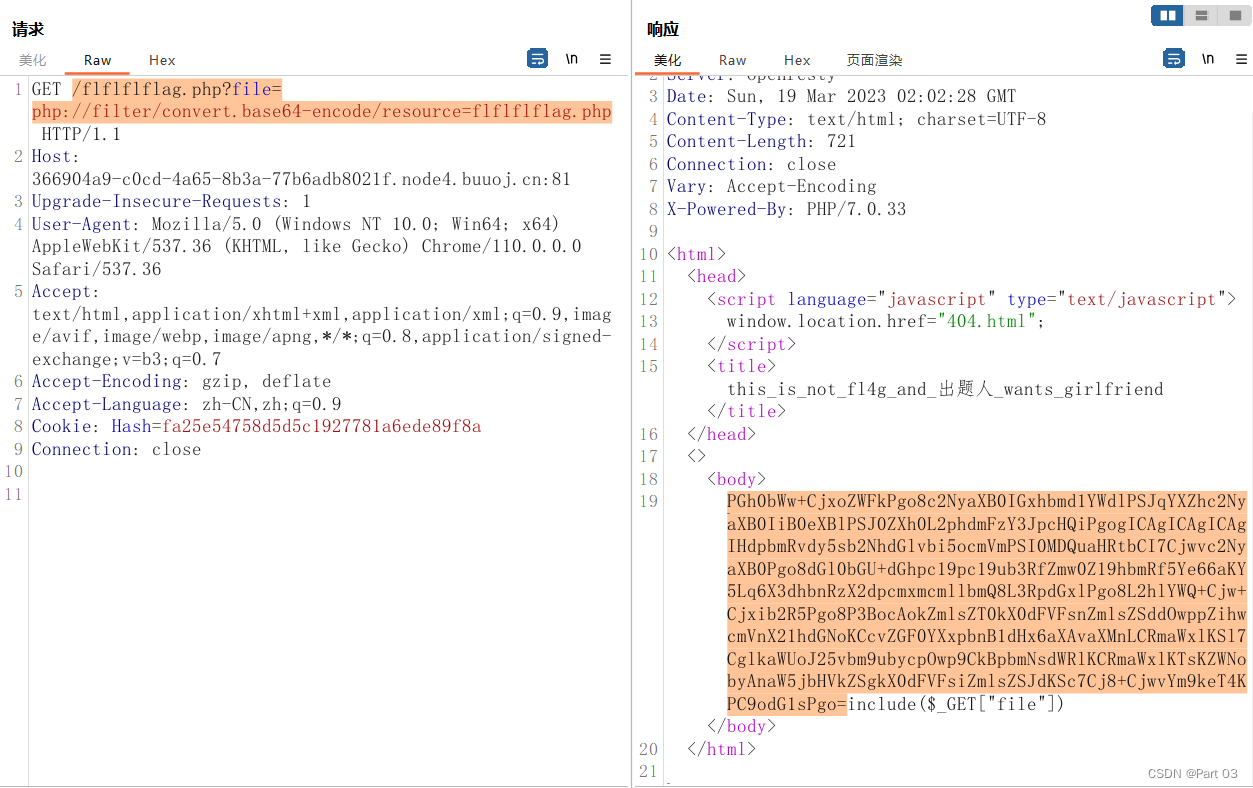Click this_is_not_fl4g title text
Screen dimensions: 1253x788
coord(945,389)
